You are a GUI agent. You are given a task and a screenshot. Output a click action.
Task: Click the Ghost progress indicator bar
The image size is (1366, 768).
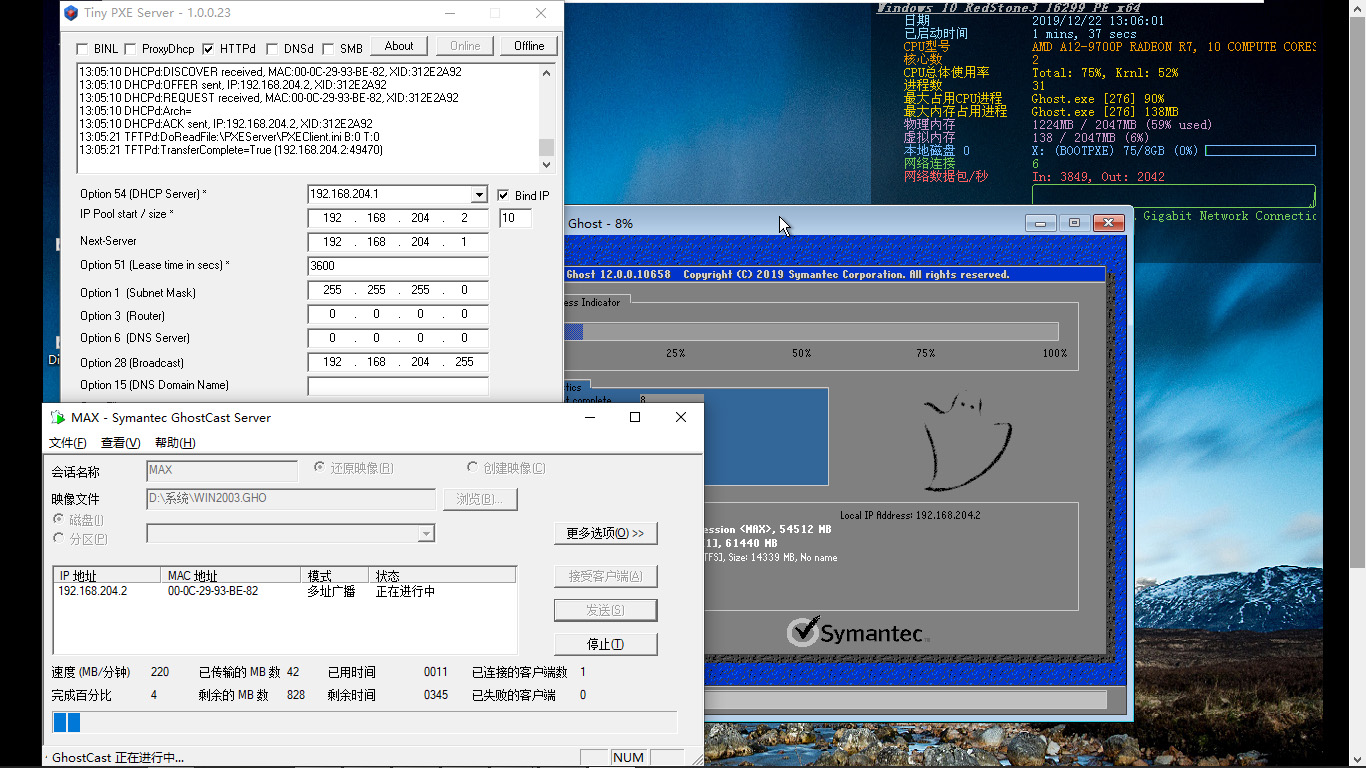pyautogui.click(x=810, y=332)
